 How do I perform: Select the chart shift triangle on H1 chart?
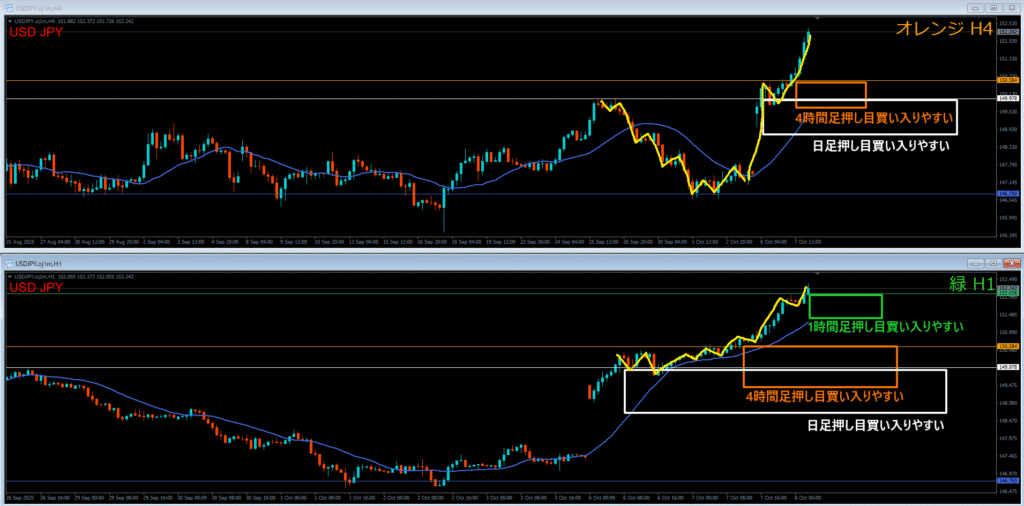(x=817, y=273)
